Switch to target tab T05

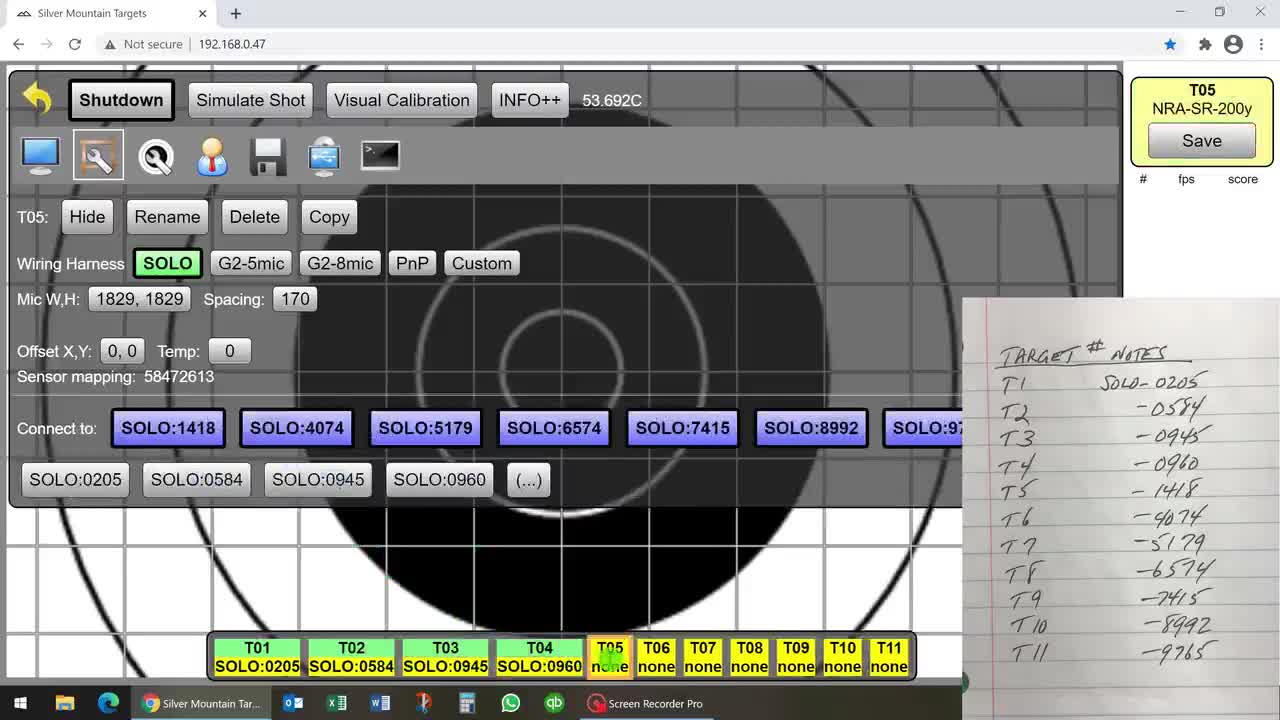[610, 657]
